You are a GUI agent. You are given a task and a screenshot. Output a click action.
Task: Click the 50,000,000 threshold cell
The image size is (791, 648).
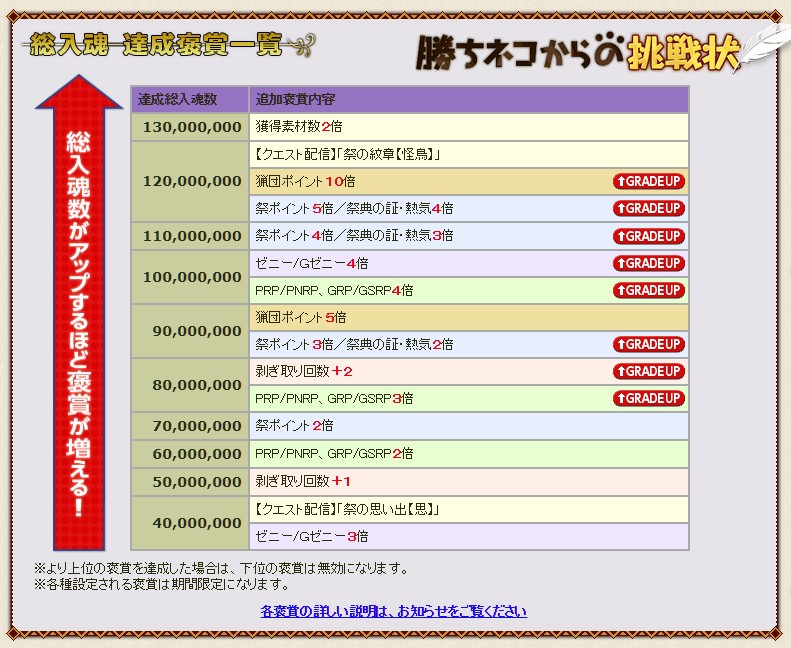190,482
